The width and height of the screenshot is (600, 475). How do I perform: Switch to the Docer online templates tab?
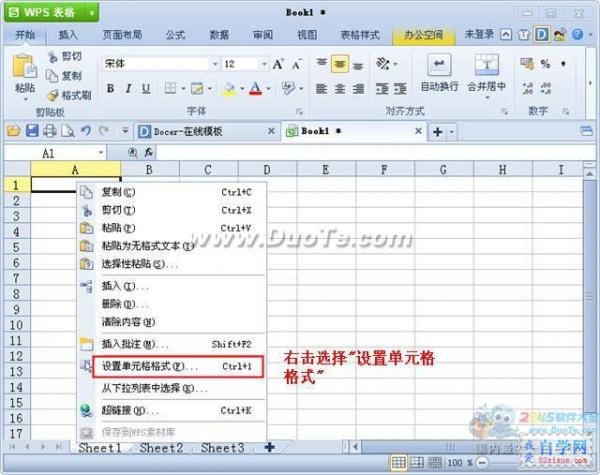click(206, 131)
